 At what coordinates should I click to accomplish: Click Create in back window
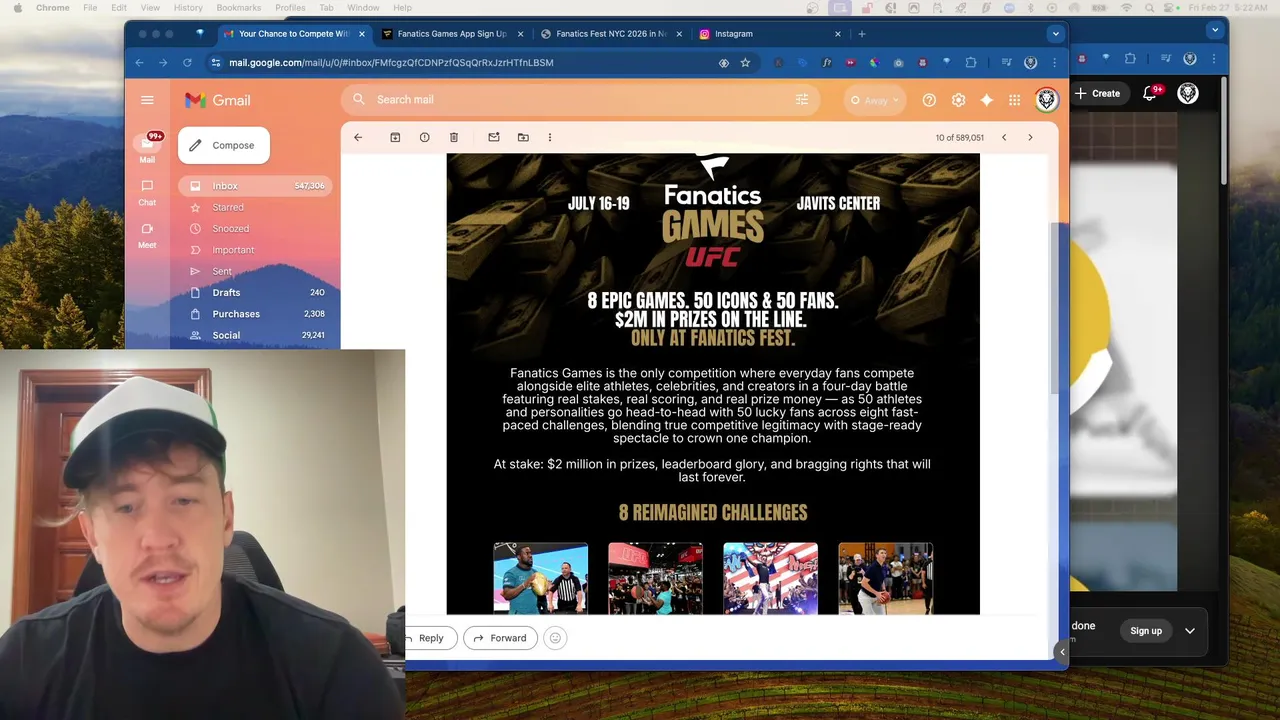[1097, 93]
